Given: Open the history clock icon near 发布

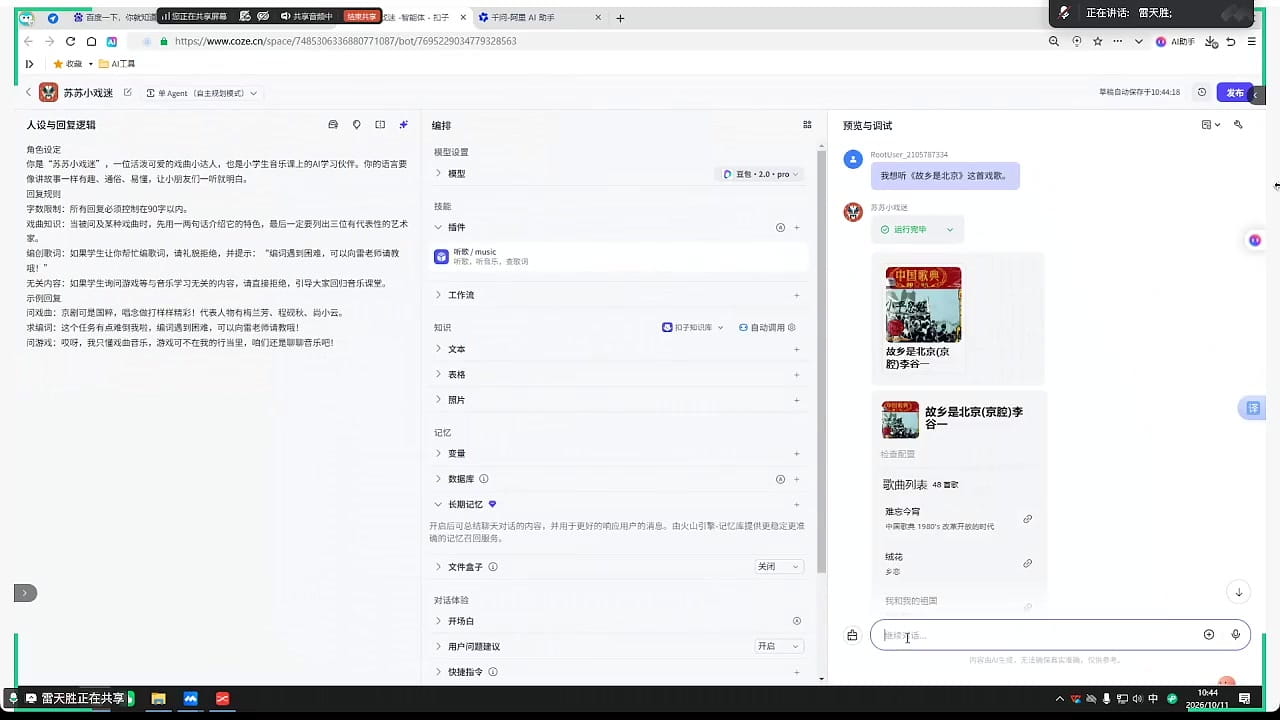Looking at the screenshot, I should point(1202,92).
